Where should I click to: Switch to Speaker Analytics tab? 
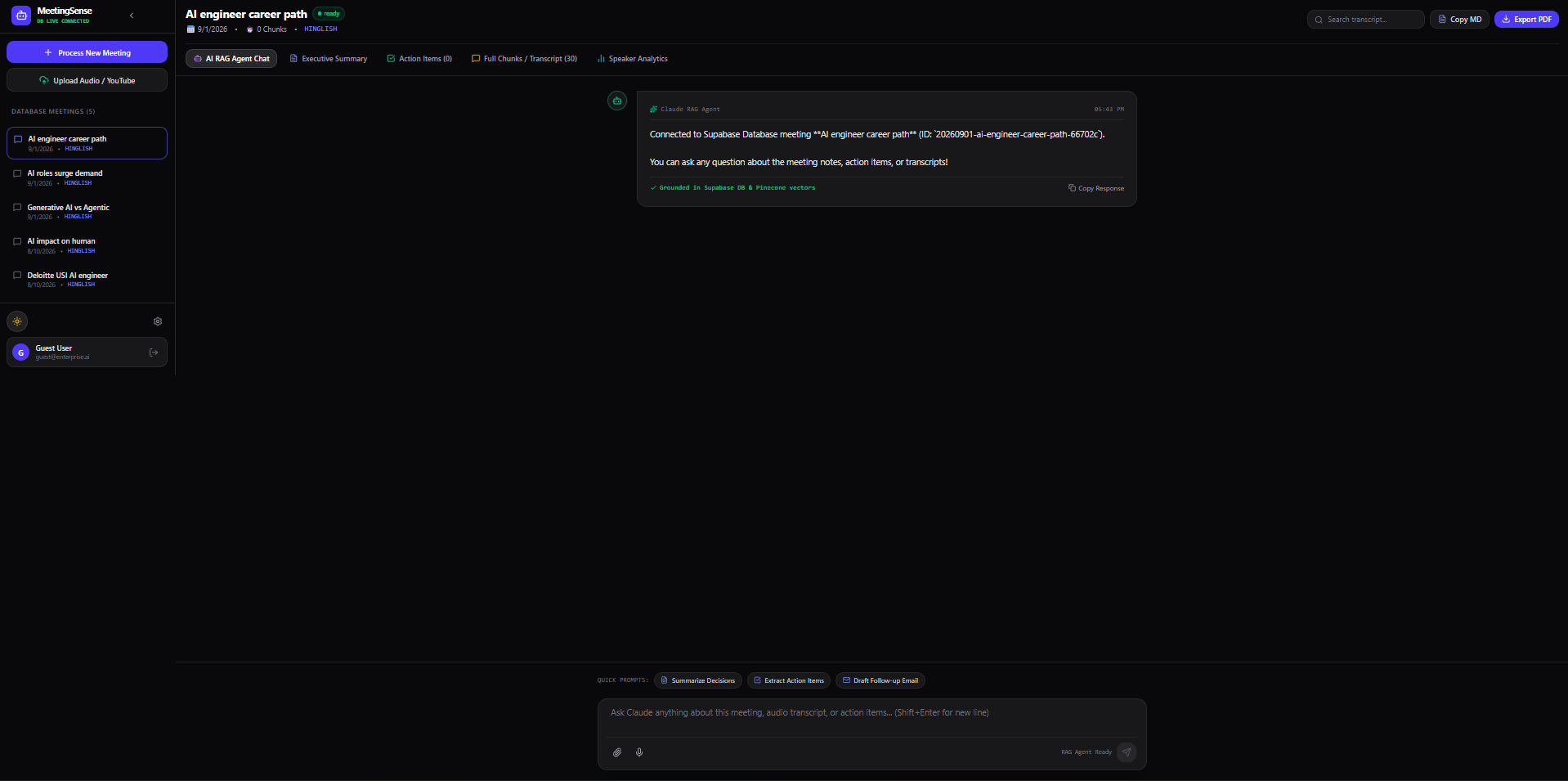(x=632, y=59)
